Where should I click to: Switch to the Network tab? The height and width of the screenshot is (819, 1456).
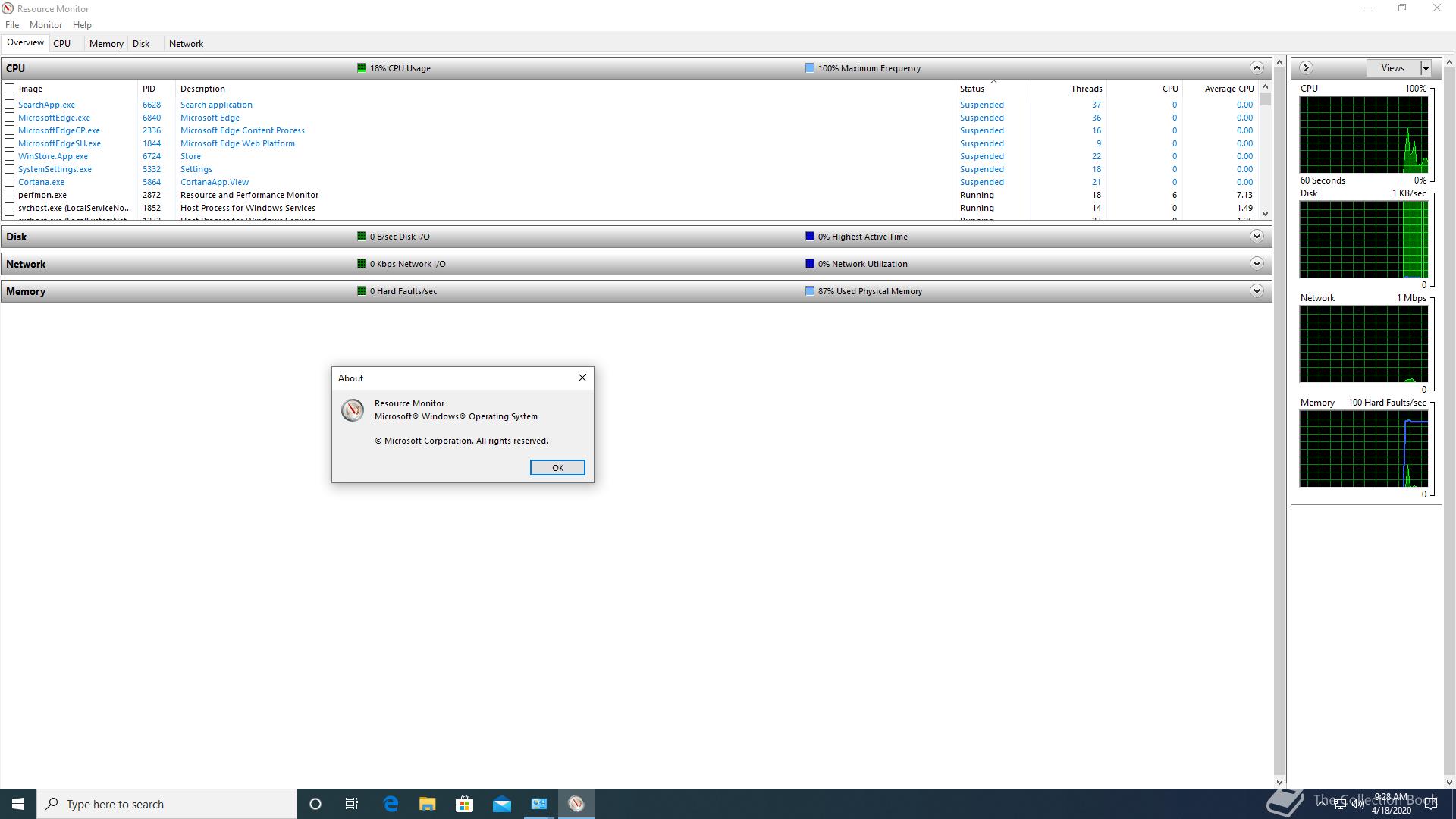pos(186,44)
